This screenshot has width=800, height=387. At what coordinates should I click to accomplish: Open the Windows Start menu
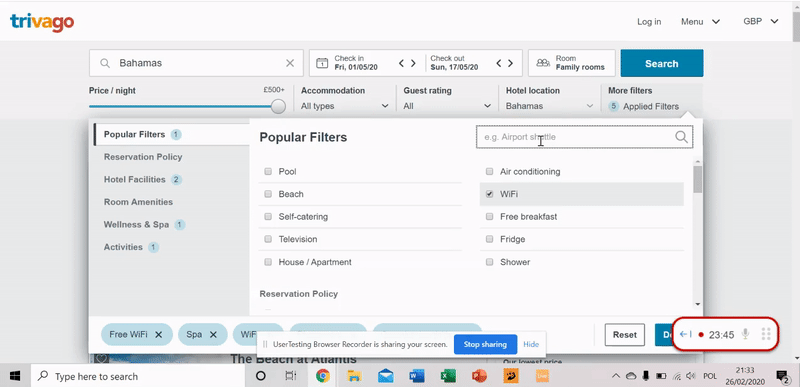click(x=15, y=376)
